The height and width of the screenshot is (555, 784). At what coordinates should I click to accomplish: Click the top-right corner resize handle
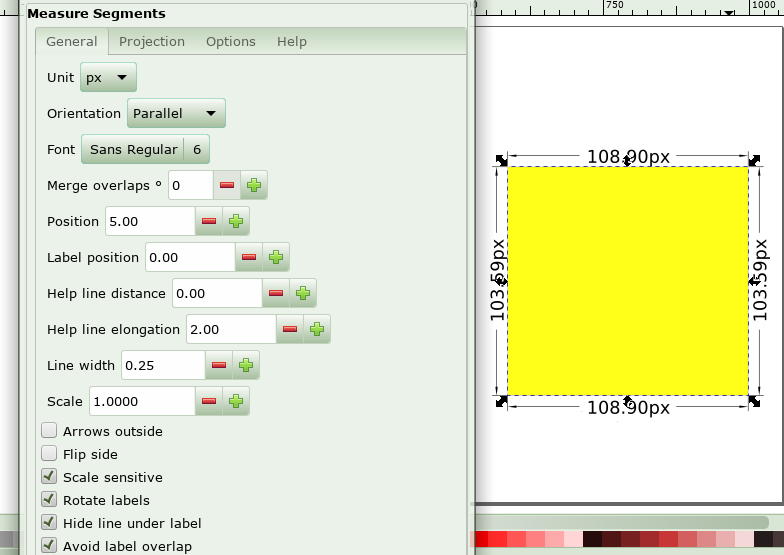(754, 160)
